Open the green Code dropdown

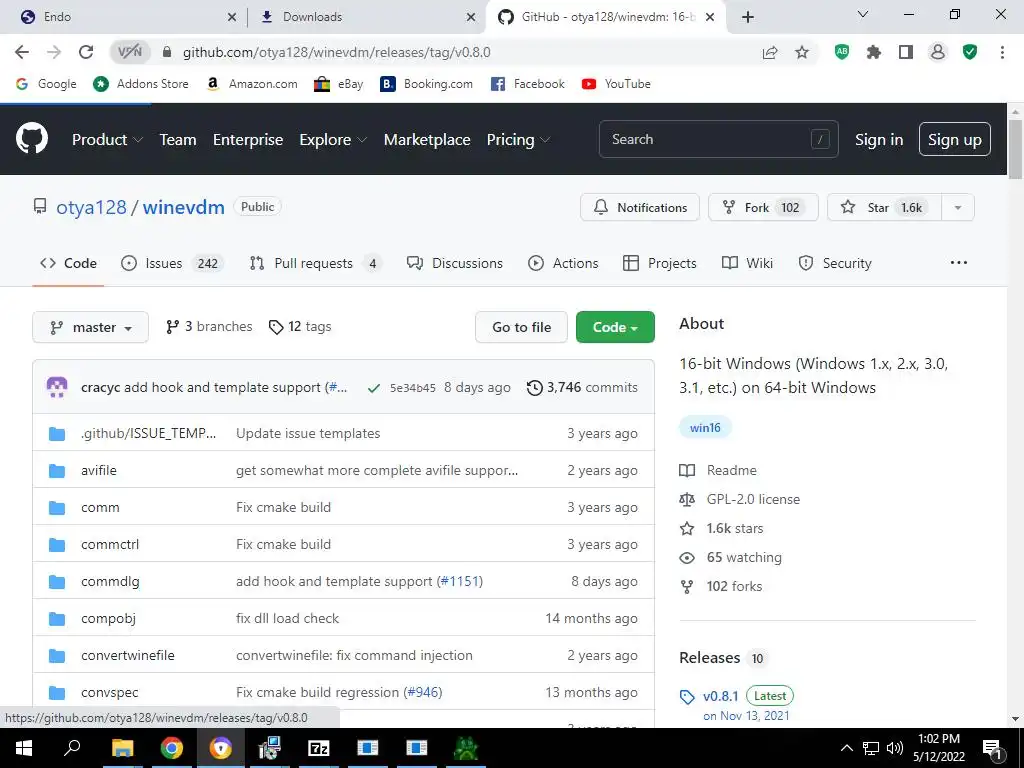pyautogui.click(x=615, y=327)
